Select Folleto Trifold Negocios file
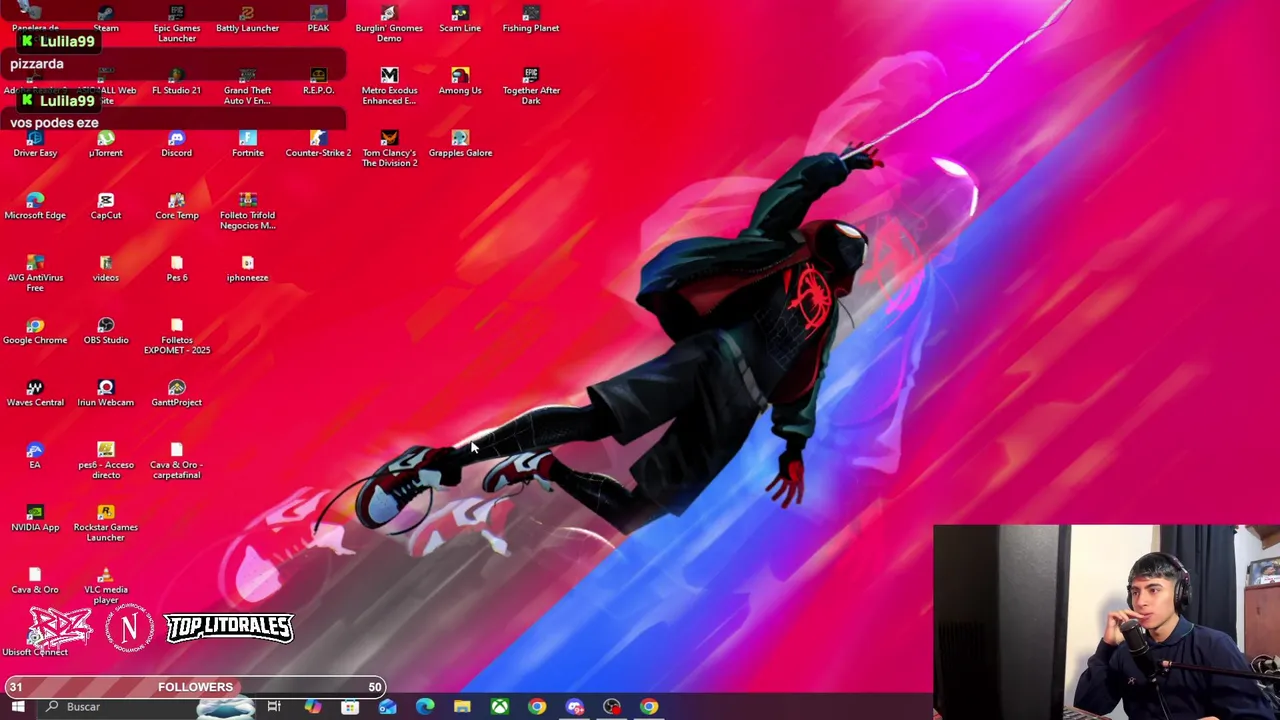This screenshot has height=720, width=1280. tap(247, 211)
